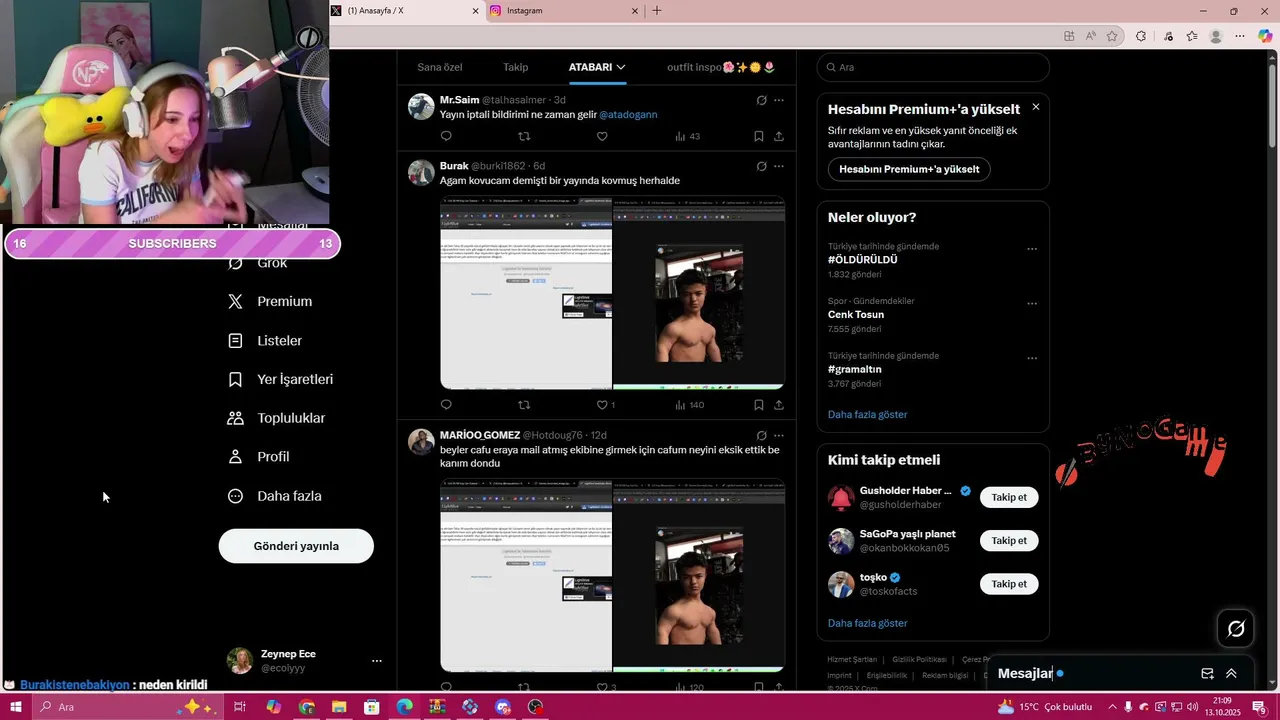Add page to favorites star icon
This screenshot has height=720, width=1280.
point(1112,36)
